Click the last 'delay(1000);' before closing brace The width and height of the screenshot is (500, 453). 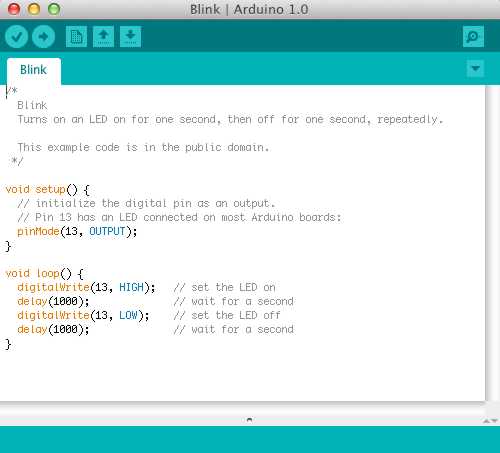53,329
